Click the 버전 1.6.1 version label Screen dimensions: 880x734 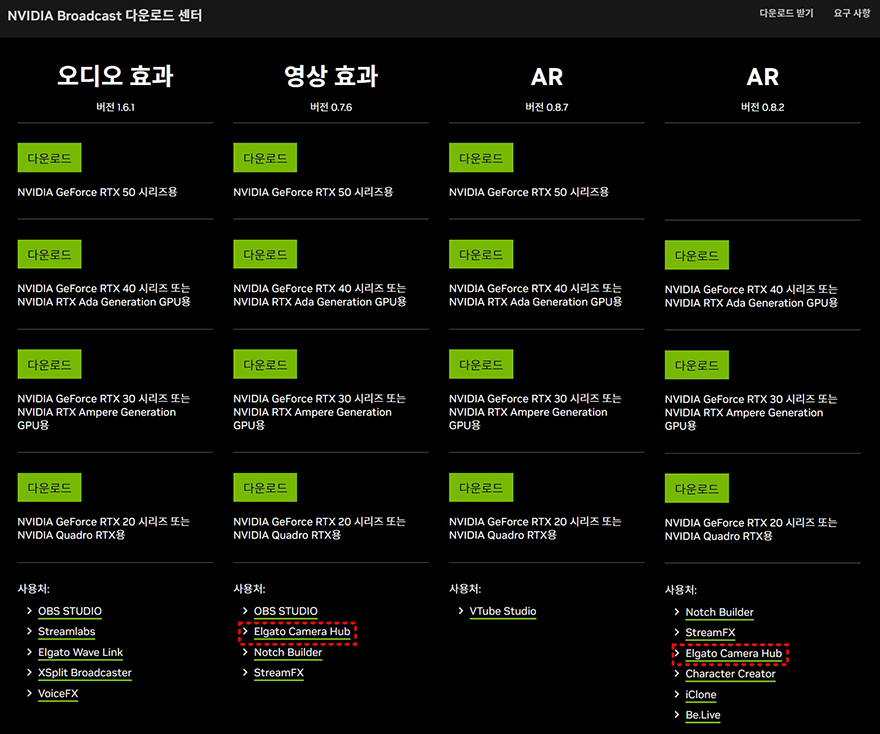115,107
